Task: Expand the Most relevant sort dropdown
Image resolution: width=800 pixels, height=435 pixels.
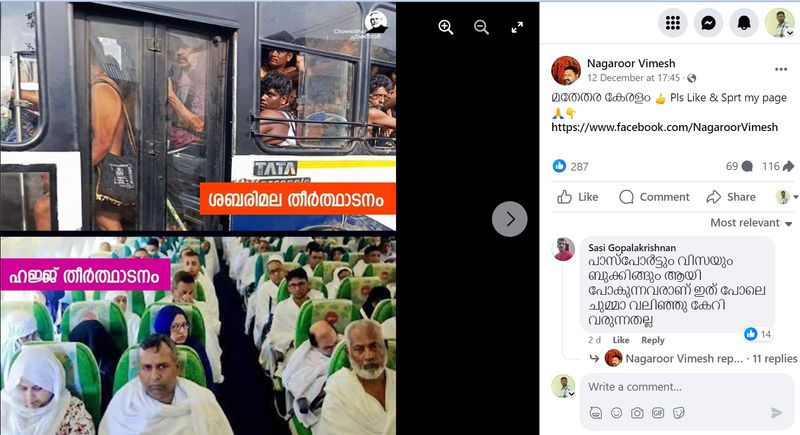Action: click(751, 223)
